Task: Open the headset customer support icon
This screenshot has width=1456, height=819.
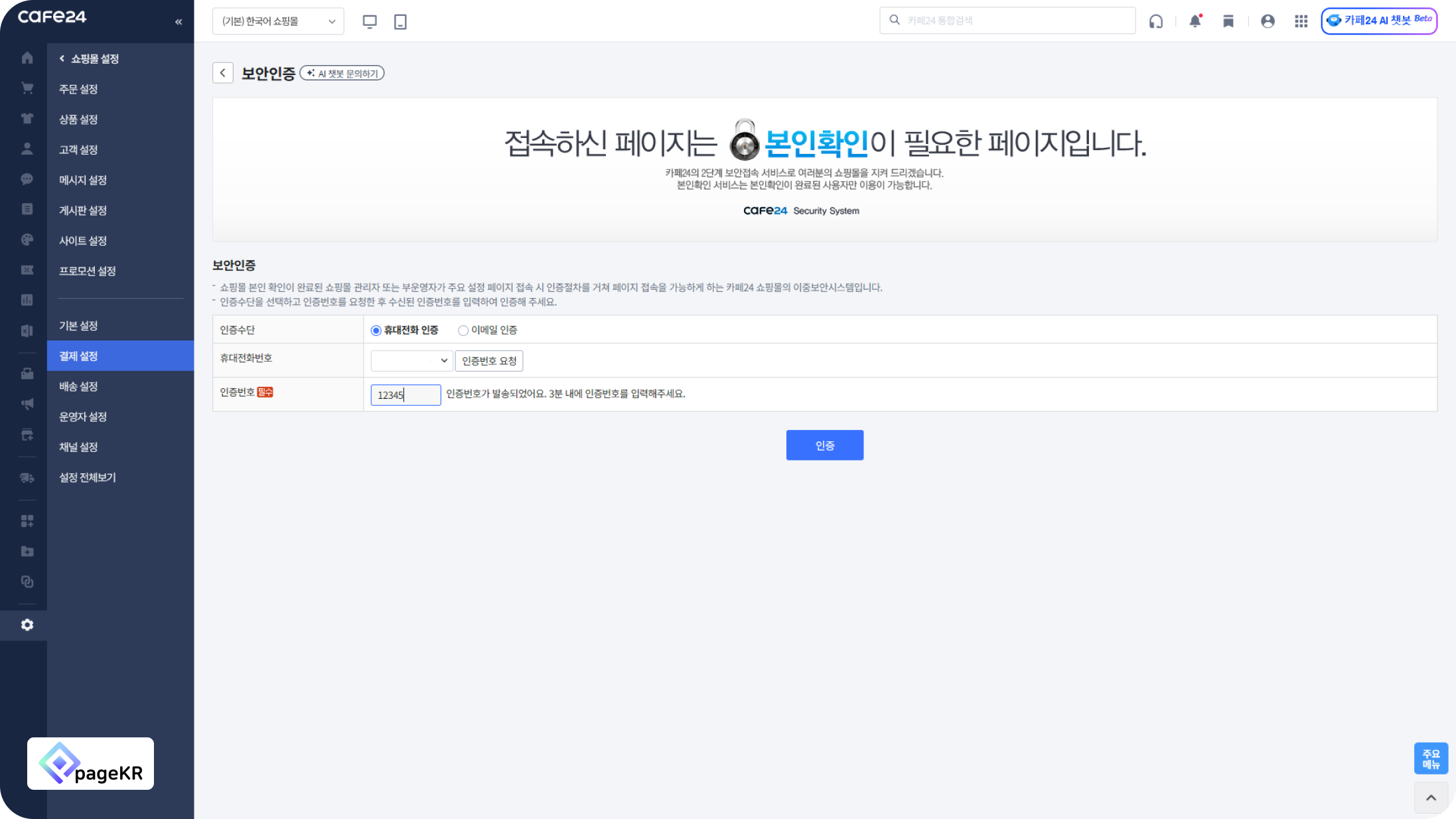Action: pos(1156,21)
